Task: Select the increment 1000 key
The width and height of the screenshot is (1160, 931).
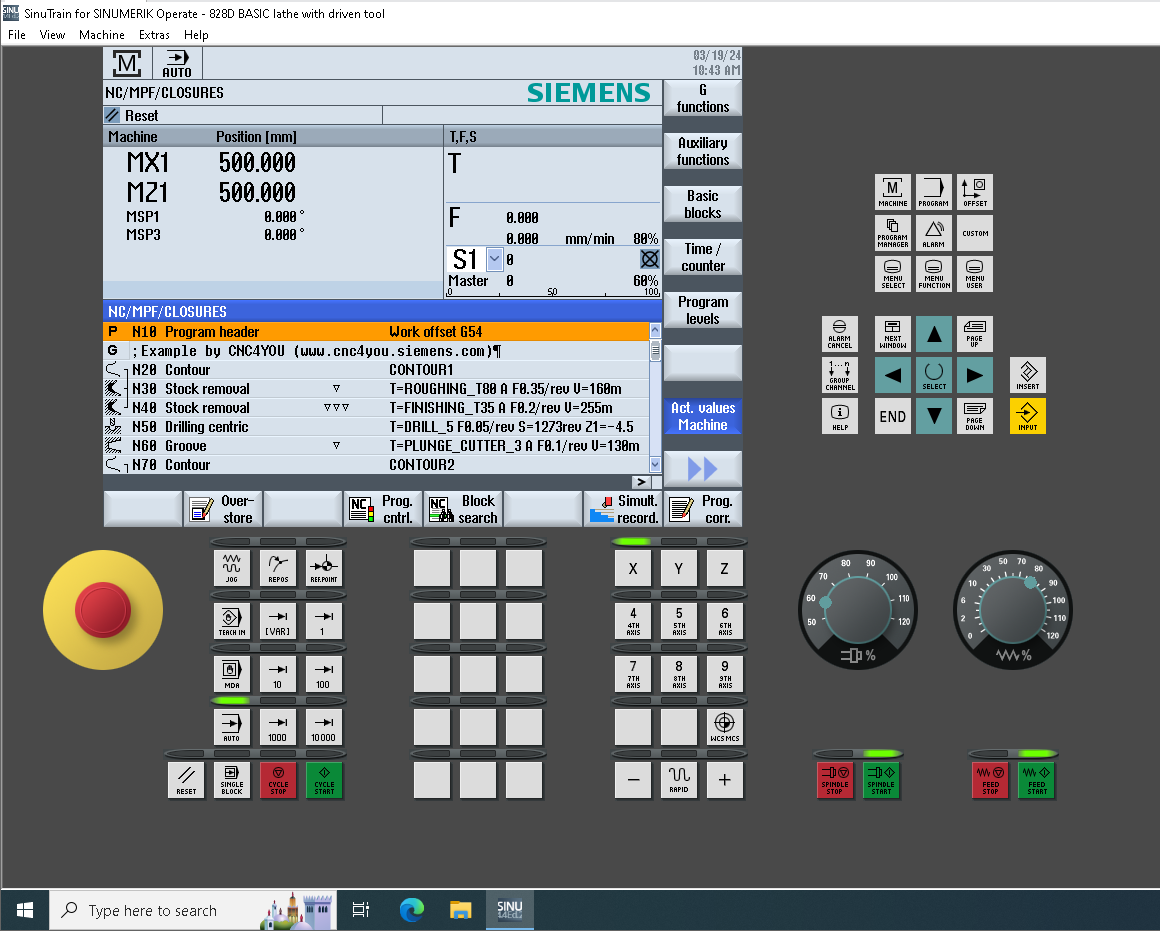Action: pos(278,727)
